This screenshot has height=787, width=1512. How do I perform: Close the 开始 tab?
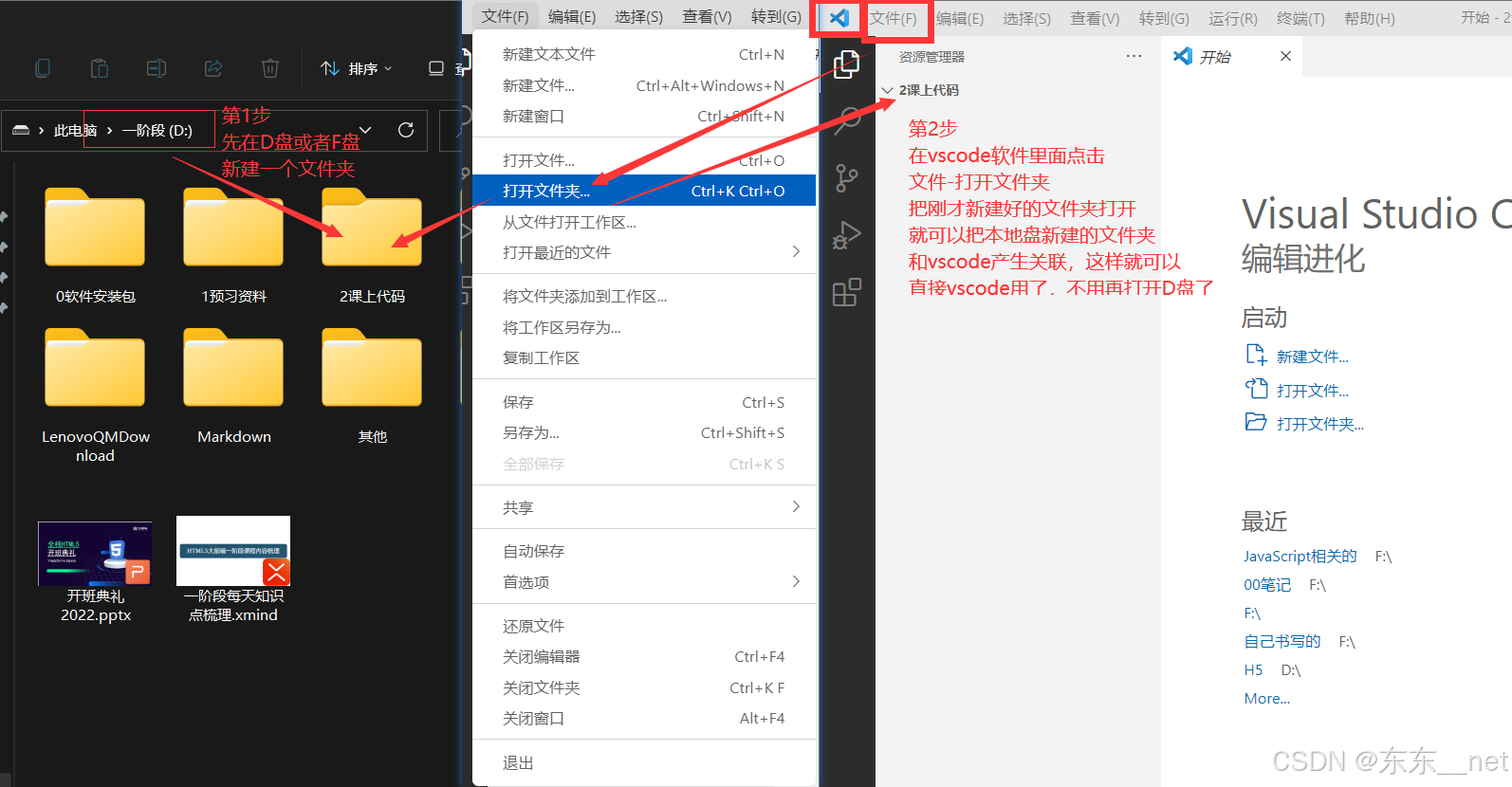(1285, 56)
